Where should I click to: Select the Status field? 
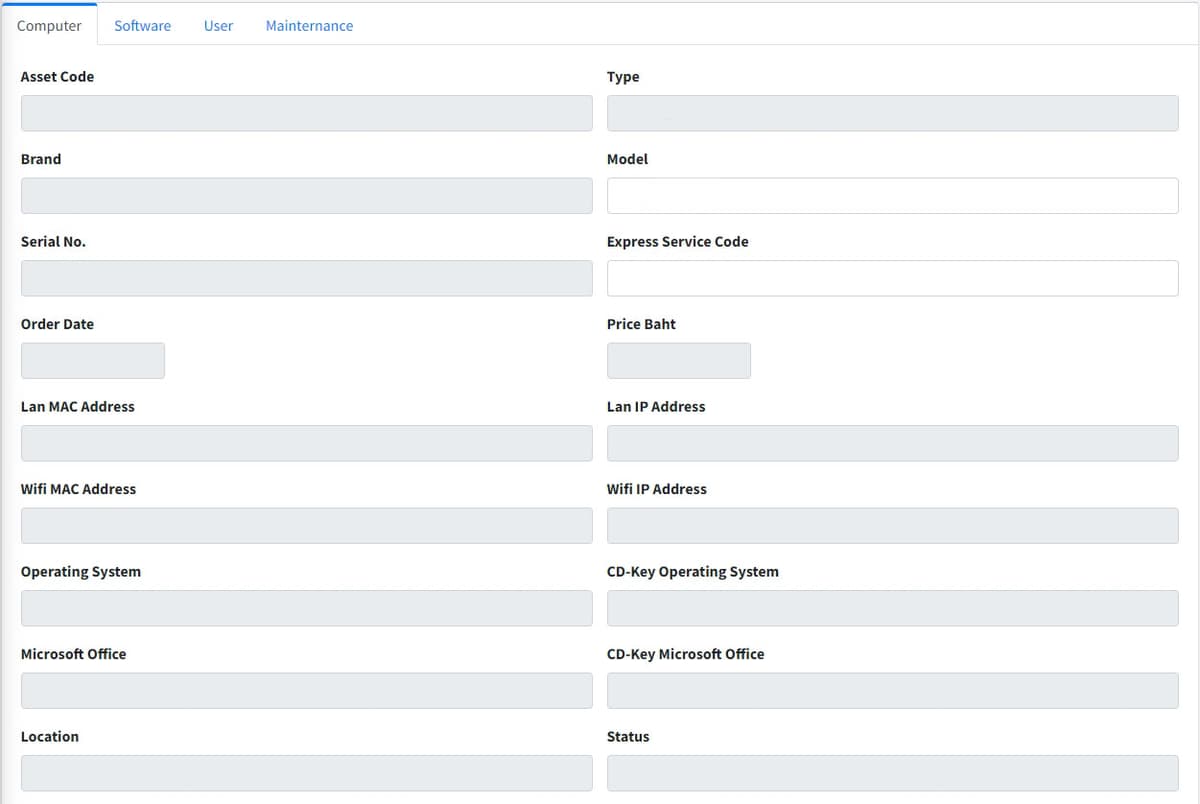click(892, 773)
